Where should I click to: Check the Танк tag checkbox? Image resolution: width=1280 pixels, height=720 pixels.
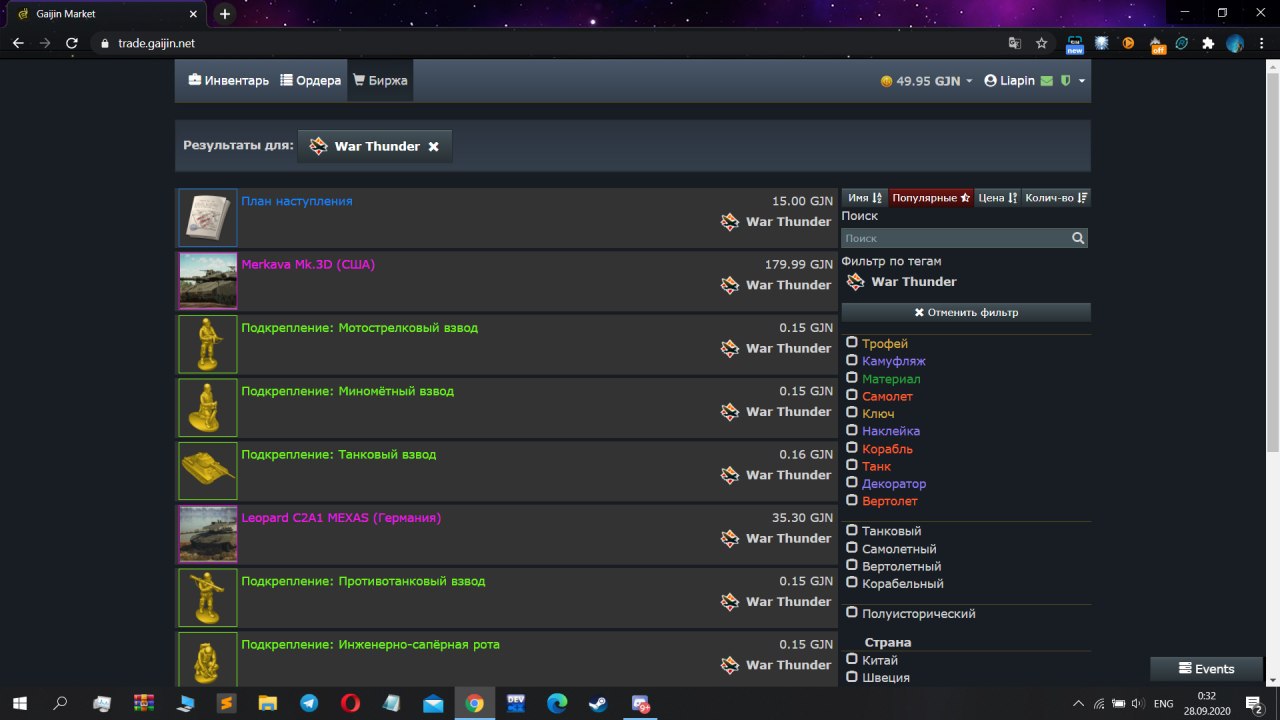pos(852,465)
